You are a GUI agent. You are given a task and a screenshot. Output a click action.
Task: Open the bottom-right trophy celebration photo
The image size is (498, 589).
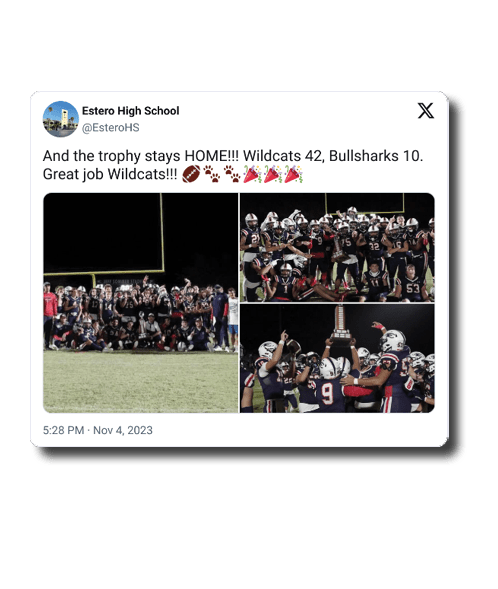pyautogui.click(x=337, y=359)
